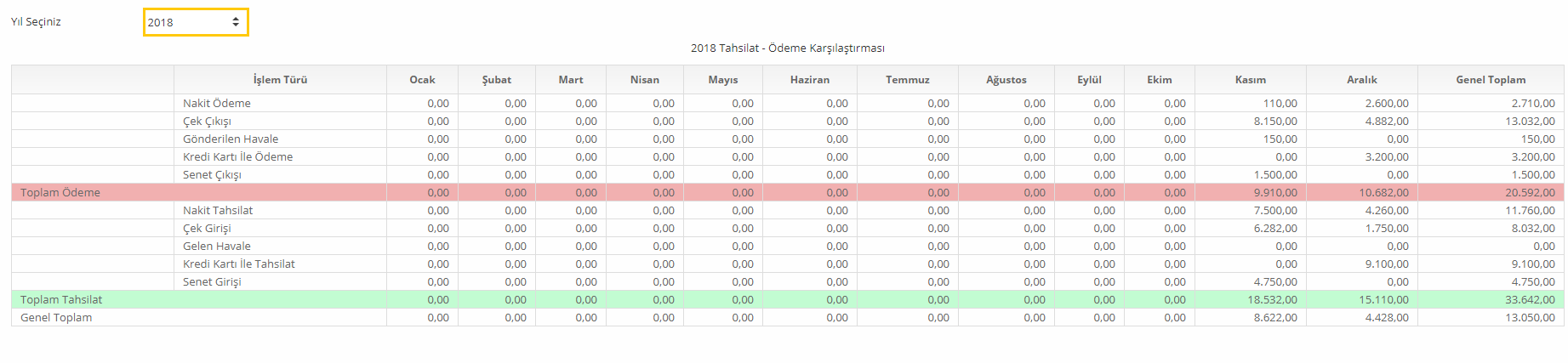
Task: Click the Genel Toplam column header
Action: [x=1490, y=80]
